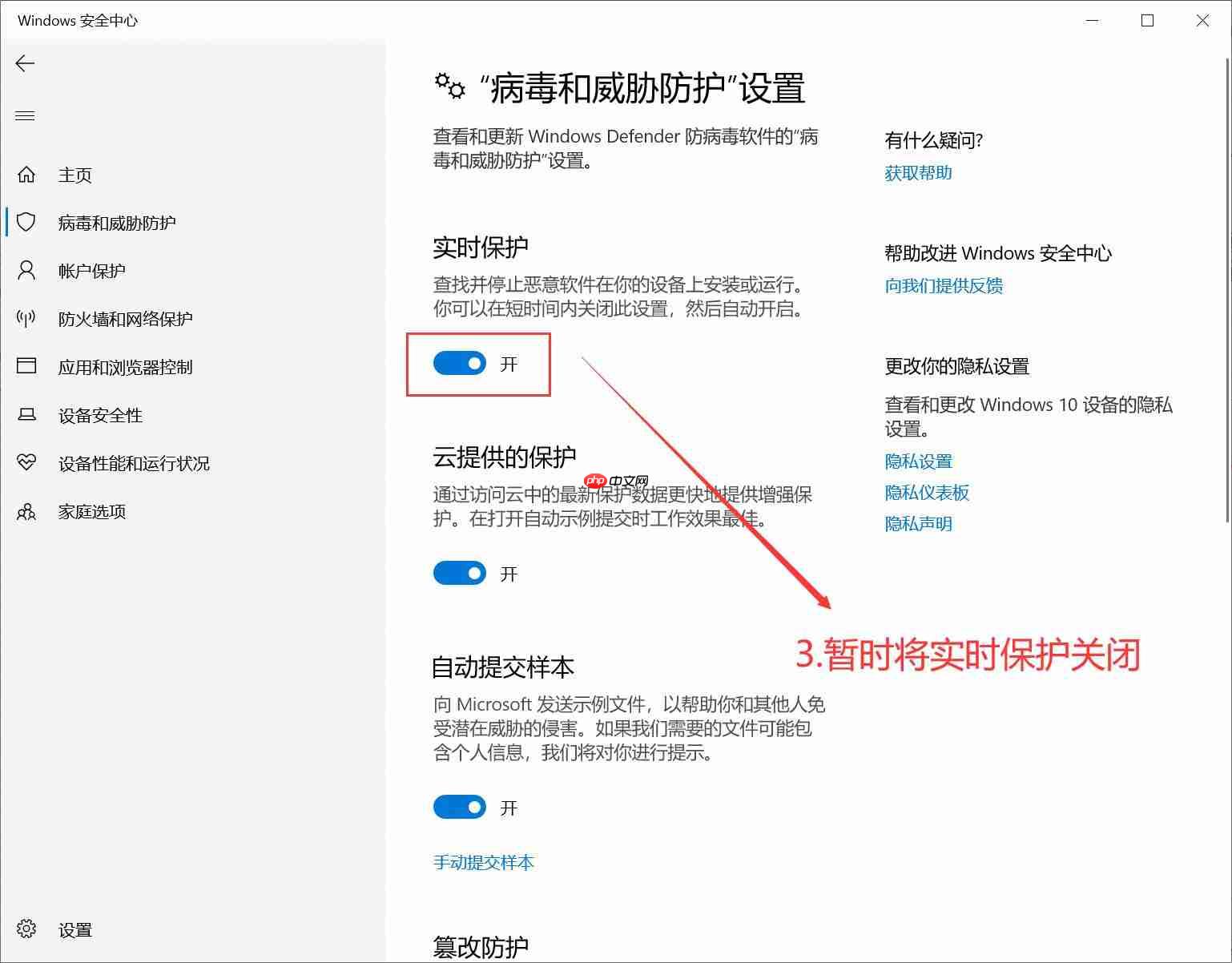The image size is (1232, 963).
Task: Open 隐私设置 link
Action: 918,461
